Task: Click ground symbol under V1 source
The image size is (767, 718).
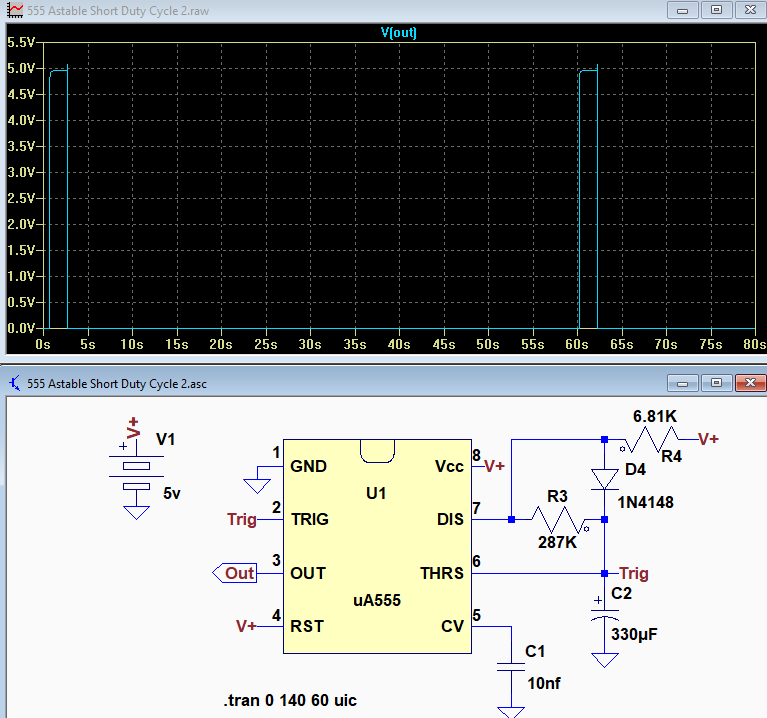Action: click(136, 512)
